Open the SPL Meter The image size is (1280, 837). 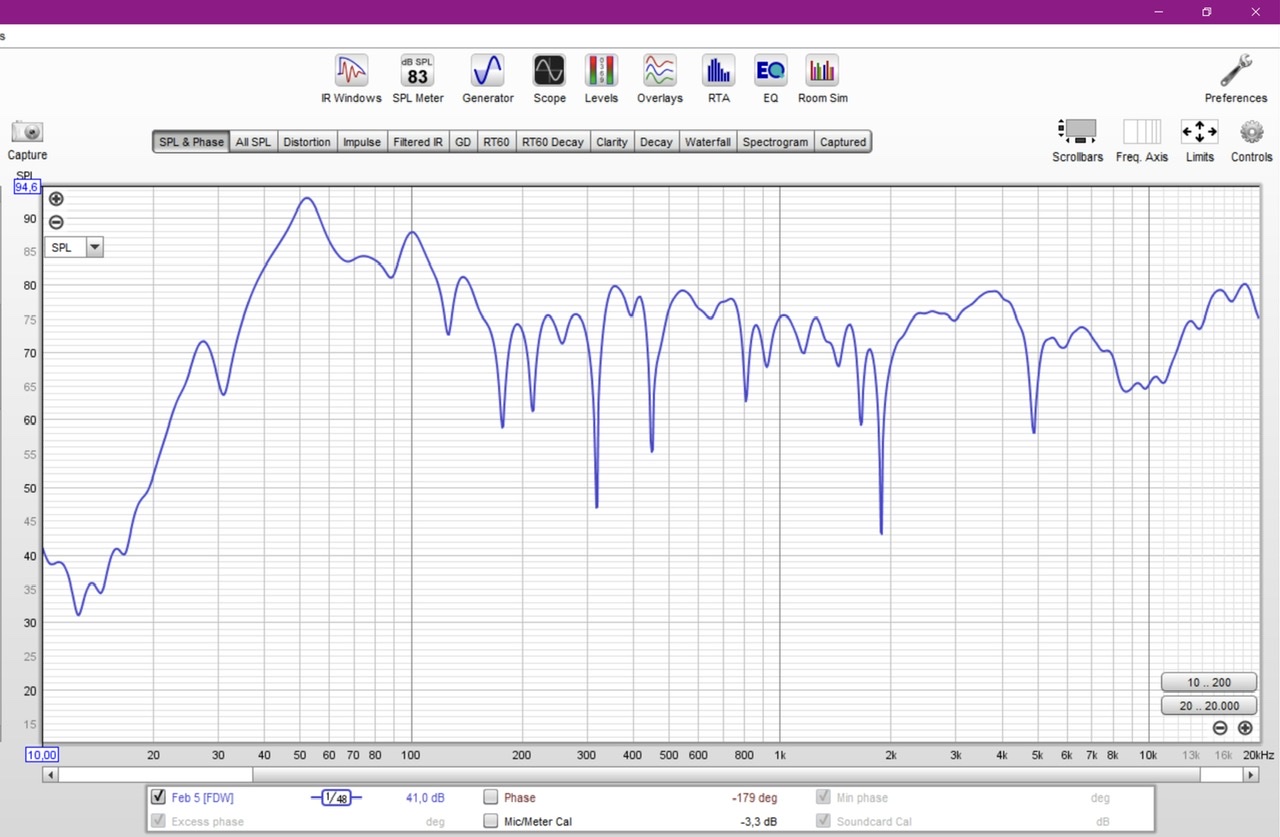417,71
